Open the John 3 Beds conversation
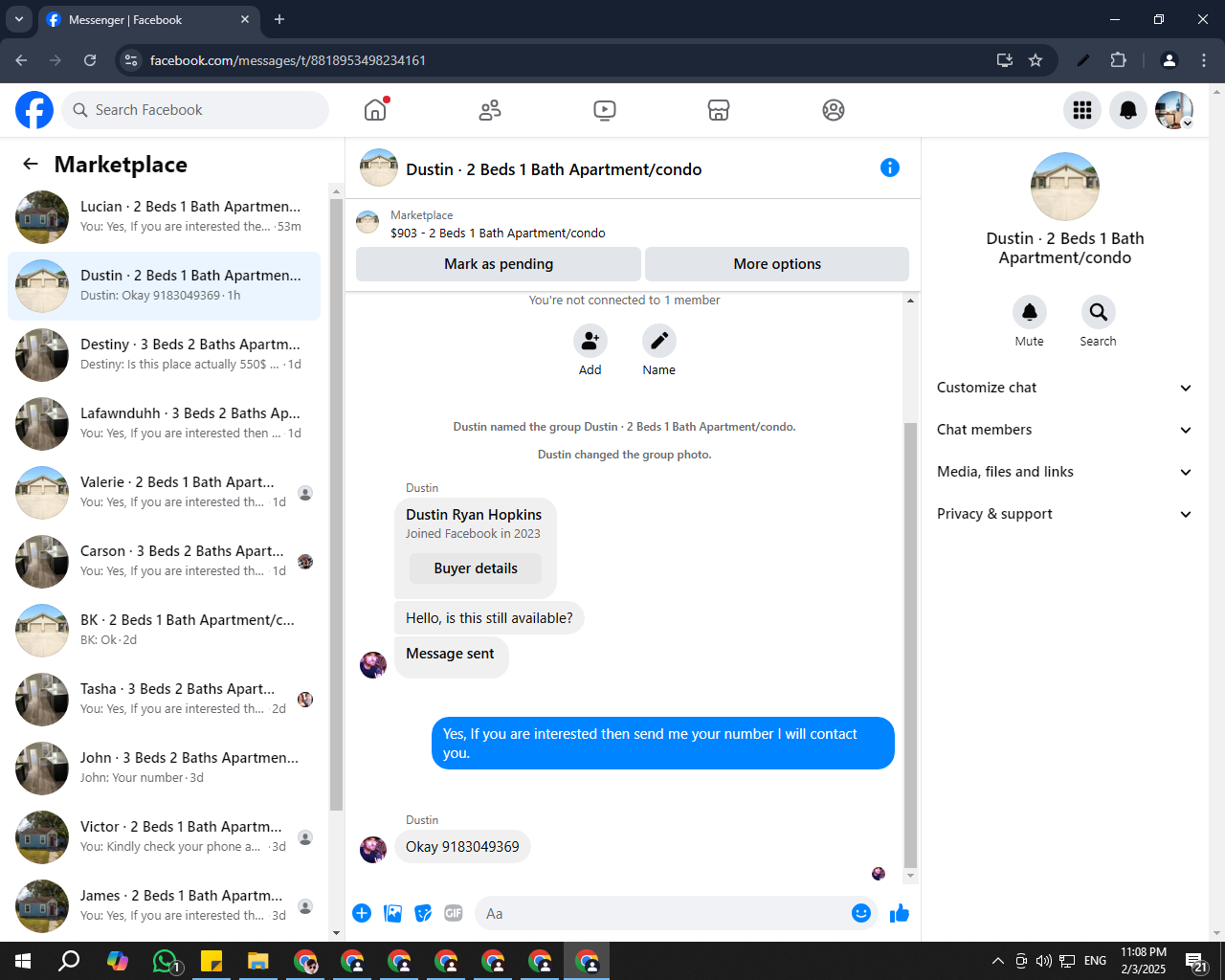Screen dimensions: 1225x980 coord(164,768)
